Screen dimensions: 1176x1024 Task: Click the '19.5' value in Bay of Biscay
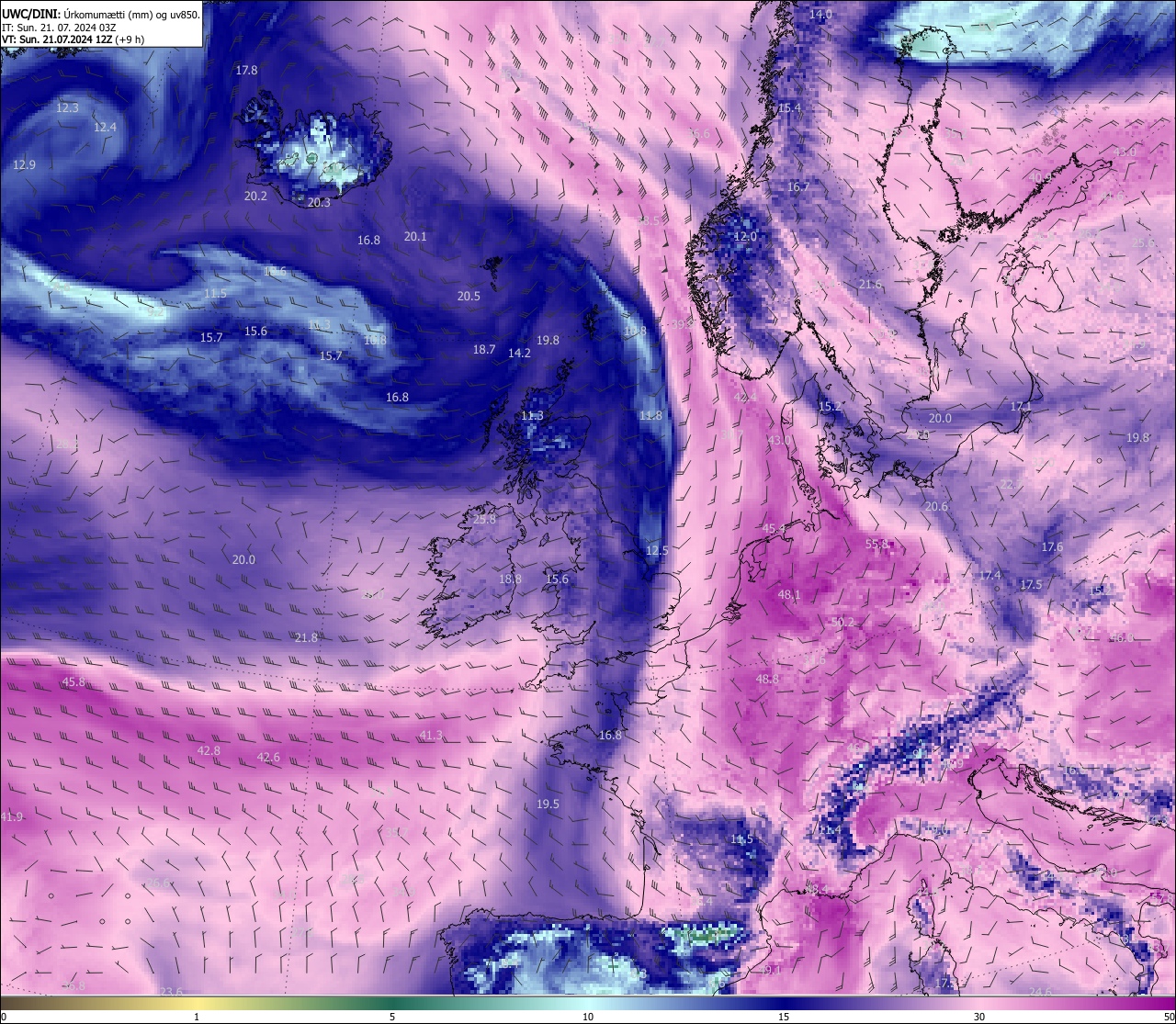(x=548, y=804)
